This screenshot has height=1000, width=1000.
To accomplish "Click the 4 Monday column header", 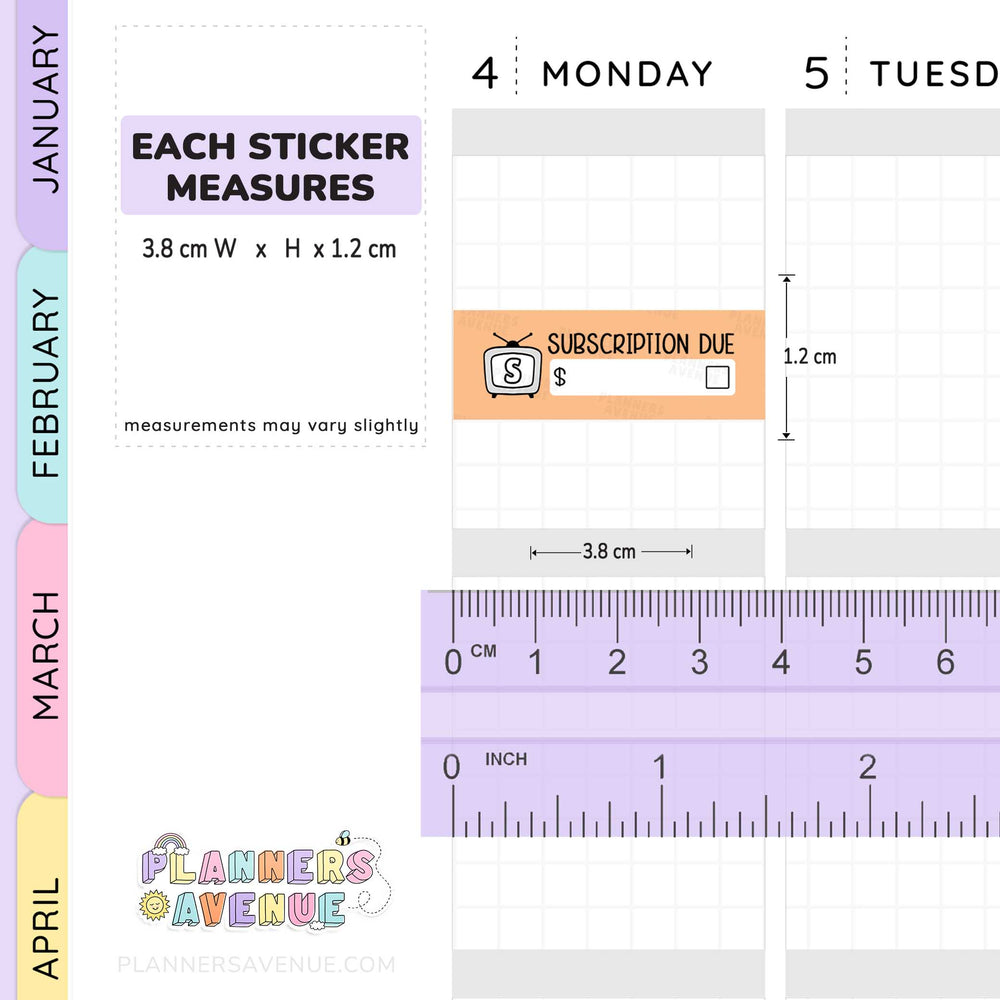I will (592, 73).
